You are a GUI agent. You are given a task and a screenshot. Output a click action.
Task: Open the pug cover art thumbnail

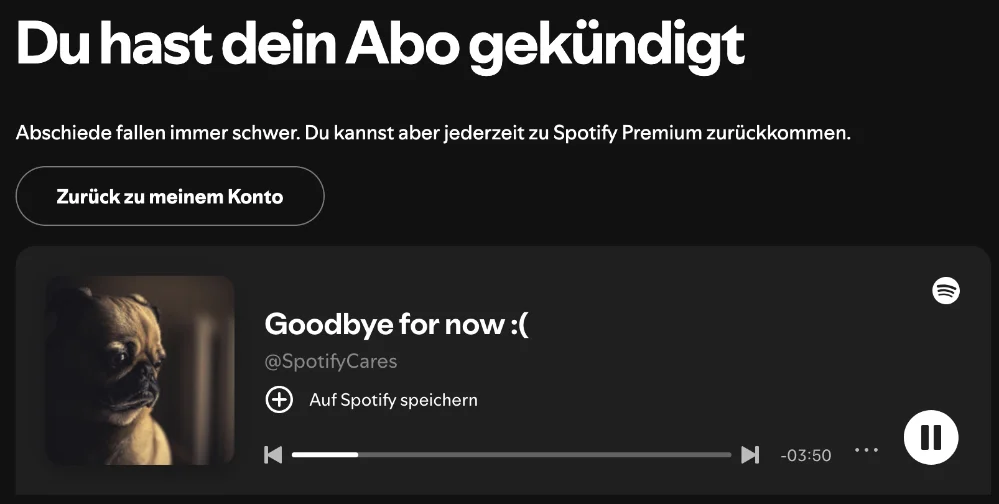tap(140, 370)
